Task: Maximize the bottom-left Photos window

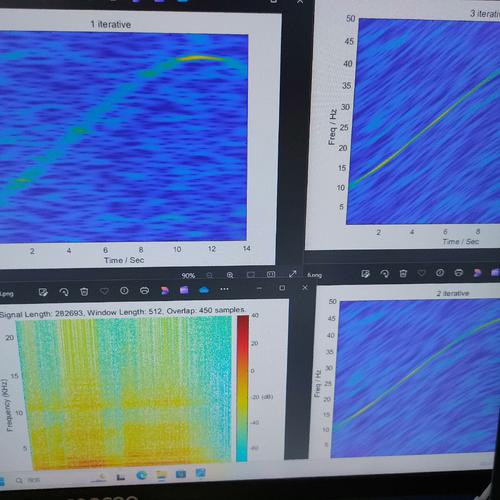Action: (x=282, y=288)
